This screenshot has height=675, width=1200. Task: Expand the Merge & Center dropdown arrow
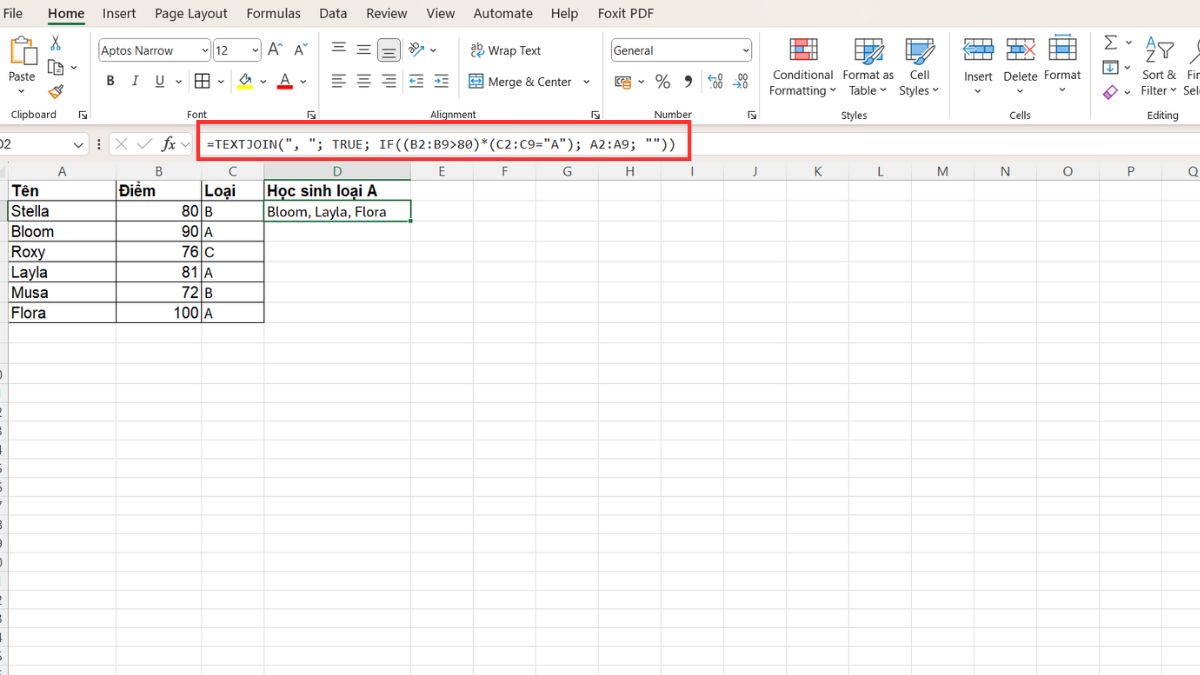click(587, 82)
